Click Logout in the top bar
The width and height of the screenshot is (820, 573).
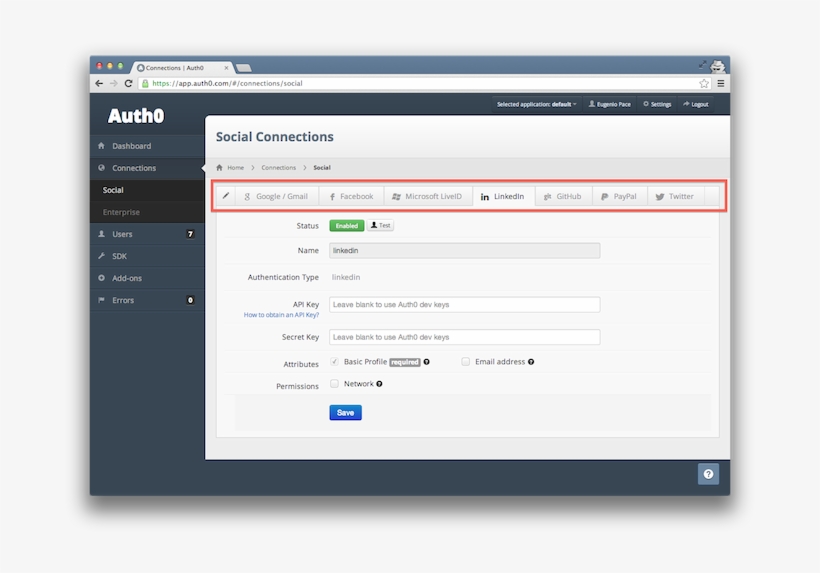[696, 104]
